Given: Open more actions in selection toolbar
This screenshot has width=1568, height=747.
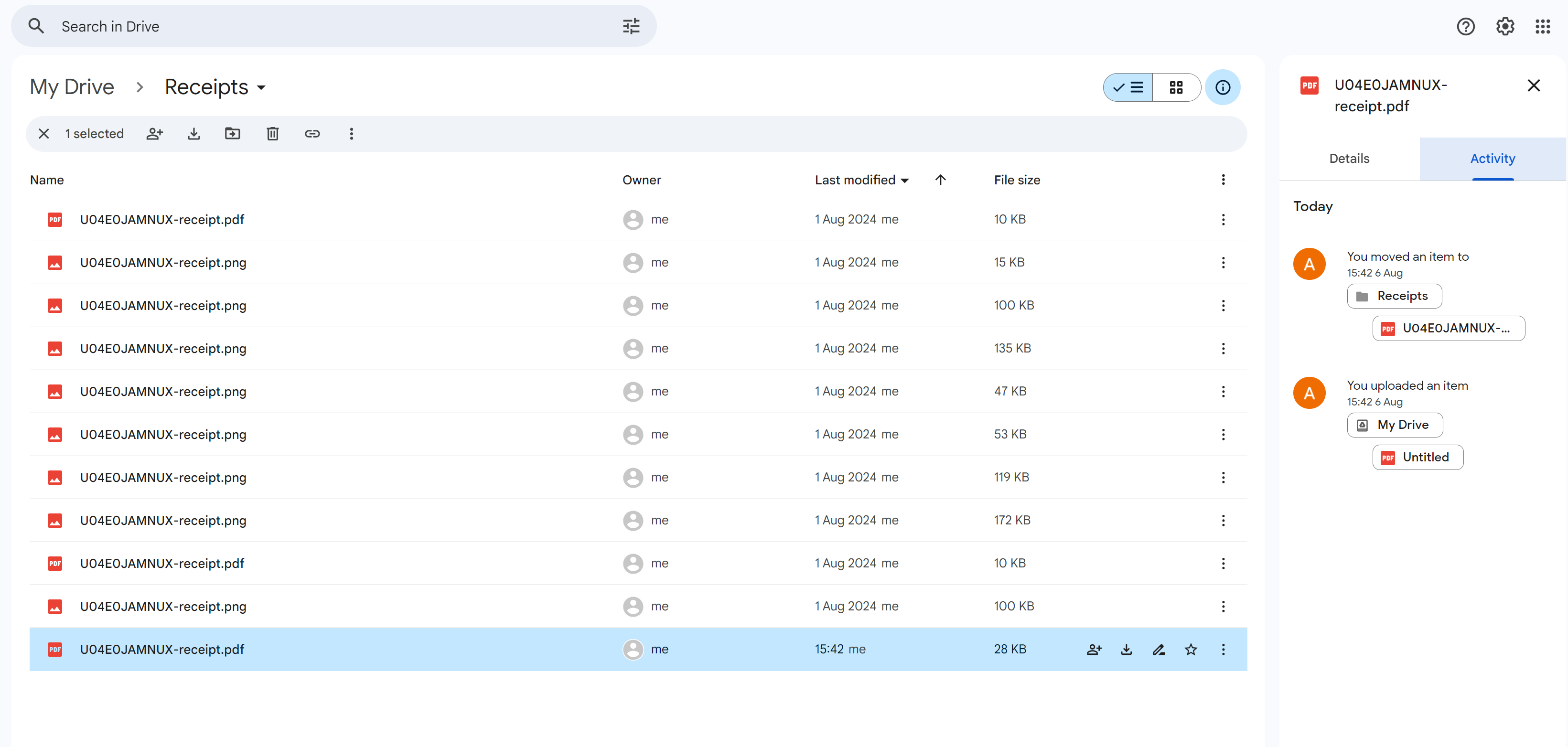Looking at the screenshot, I should point(351,134).
